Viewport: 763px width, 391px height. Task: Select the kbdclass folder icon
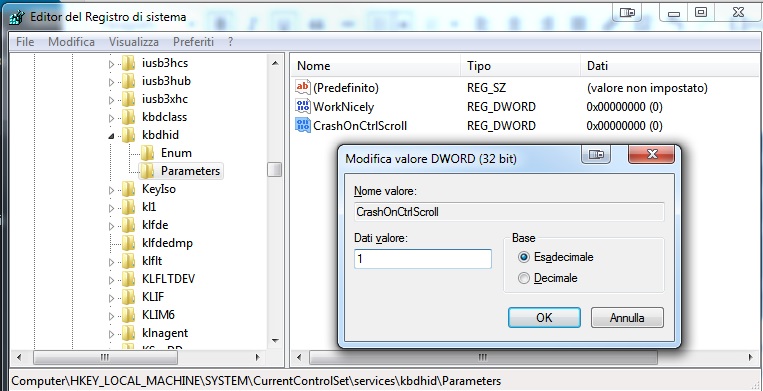(x=128, y=117)
